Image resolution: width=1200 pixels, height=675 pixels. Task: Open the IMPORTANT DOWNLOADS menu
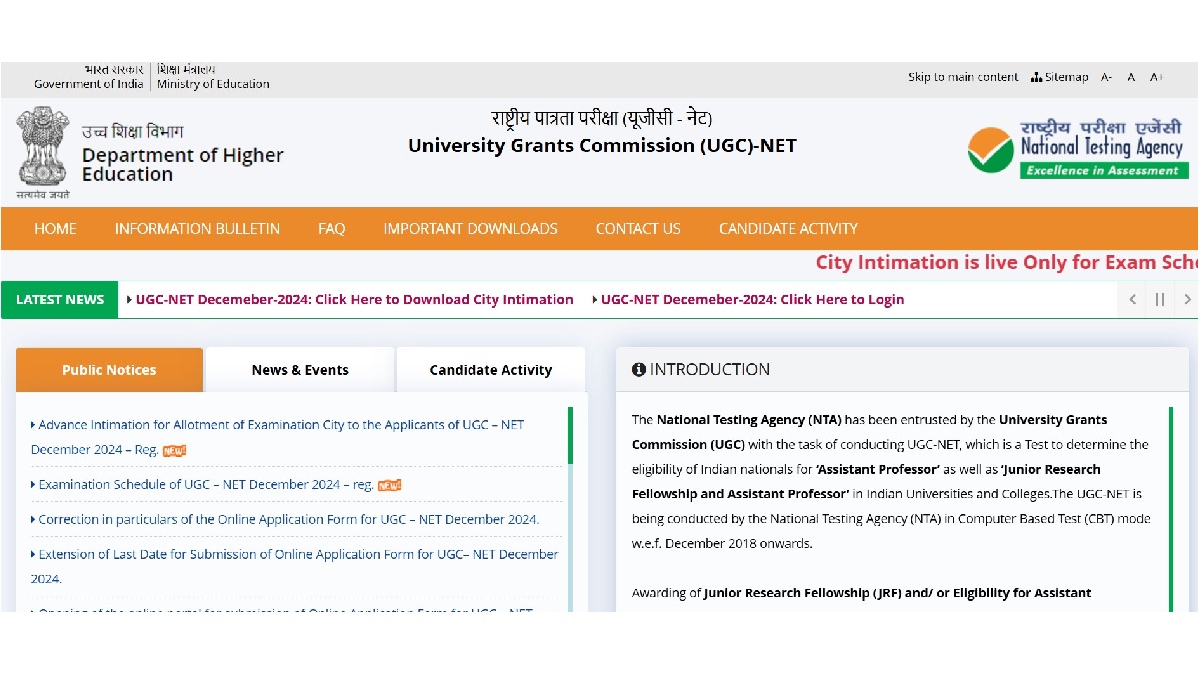pyautogui.click(x=470, y=229)
